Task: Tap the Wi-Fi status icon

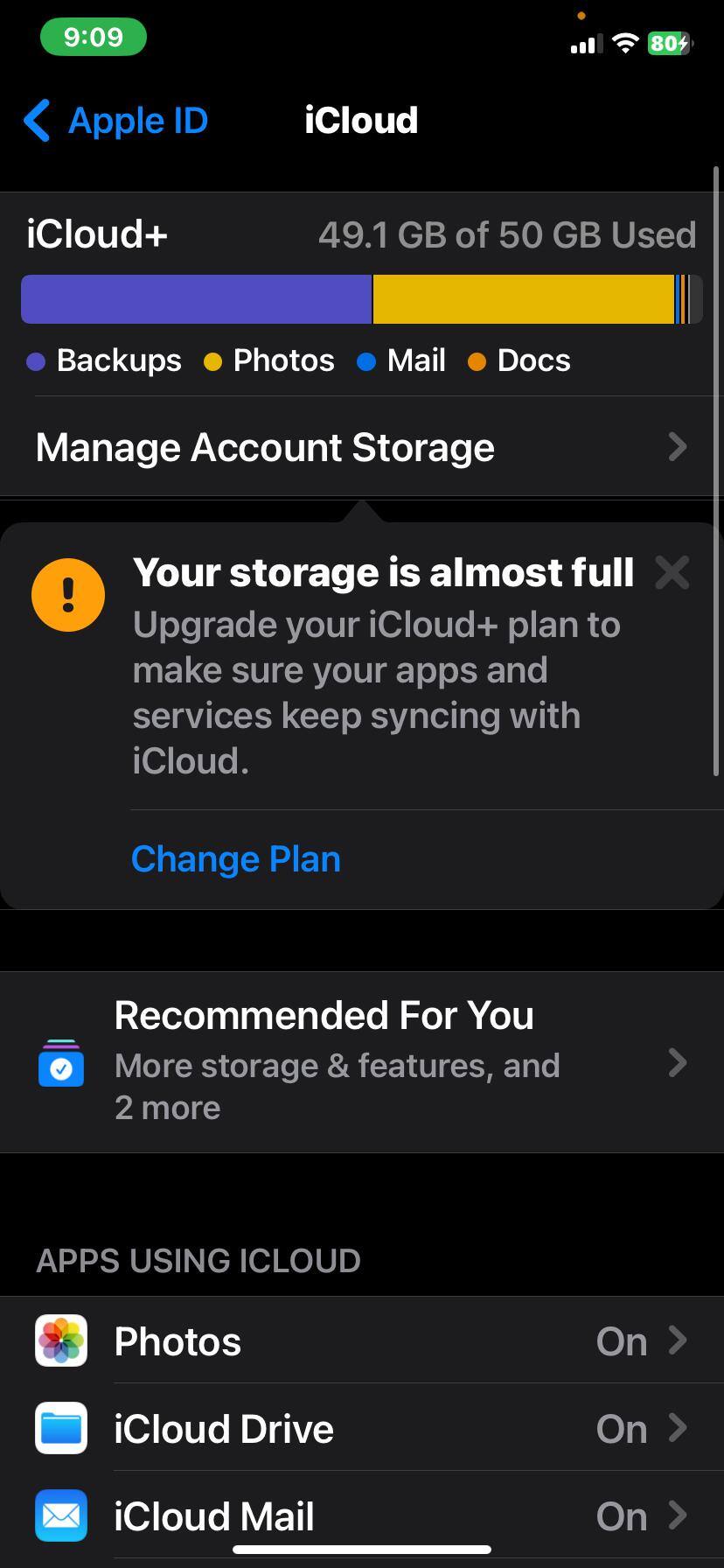Action: (x=625, y=43)
